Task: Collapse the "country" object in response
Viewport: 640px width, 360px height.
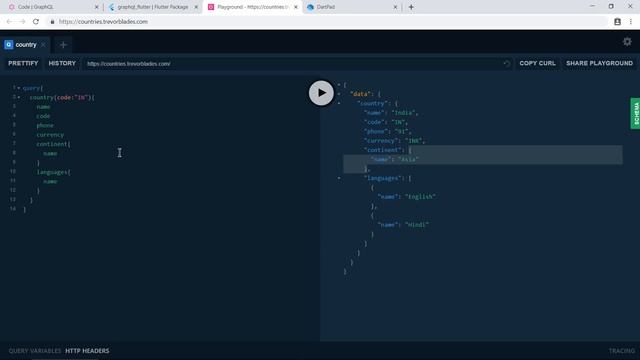Action: [x=339, y=104]
